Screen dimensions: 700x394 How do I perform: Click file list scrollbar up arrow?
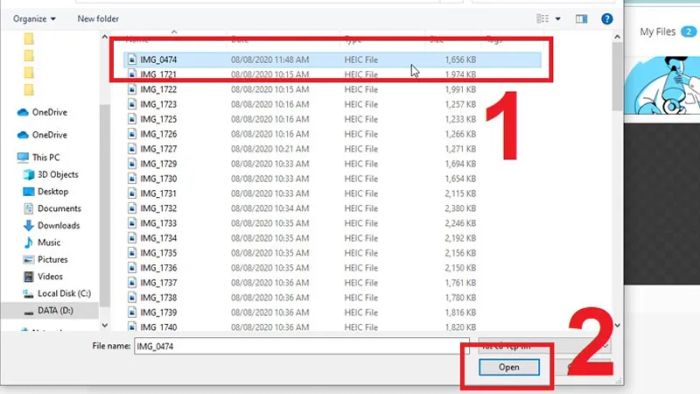pos(617,37)
